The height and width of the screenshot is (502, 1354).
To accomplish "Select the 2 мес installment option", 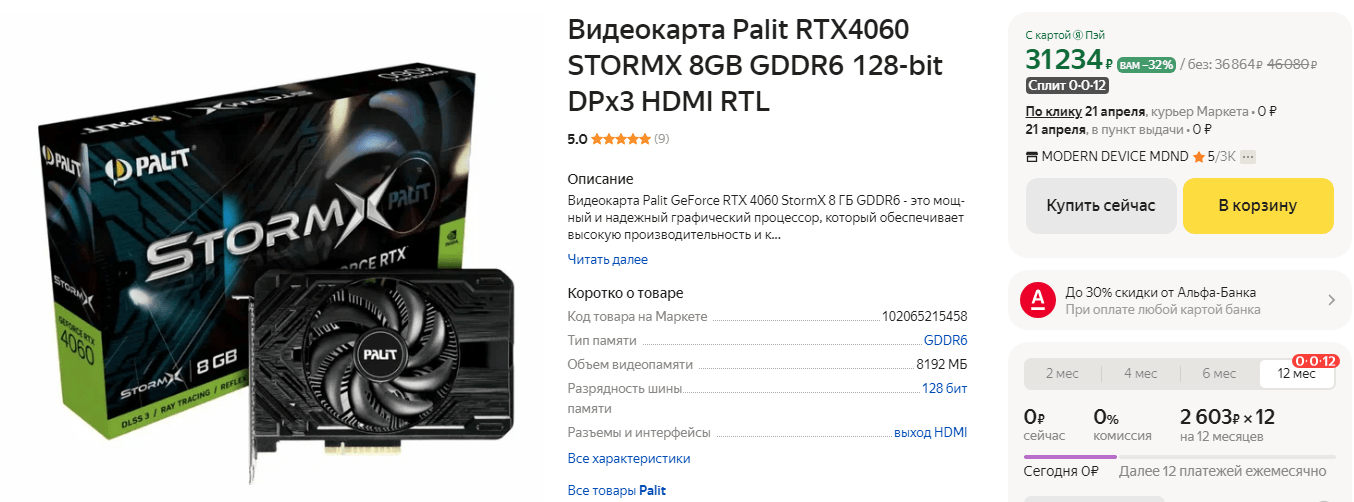I will (1062, 373).
